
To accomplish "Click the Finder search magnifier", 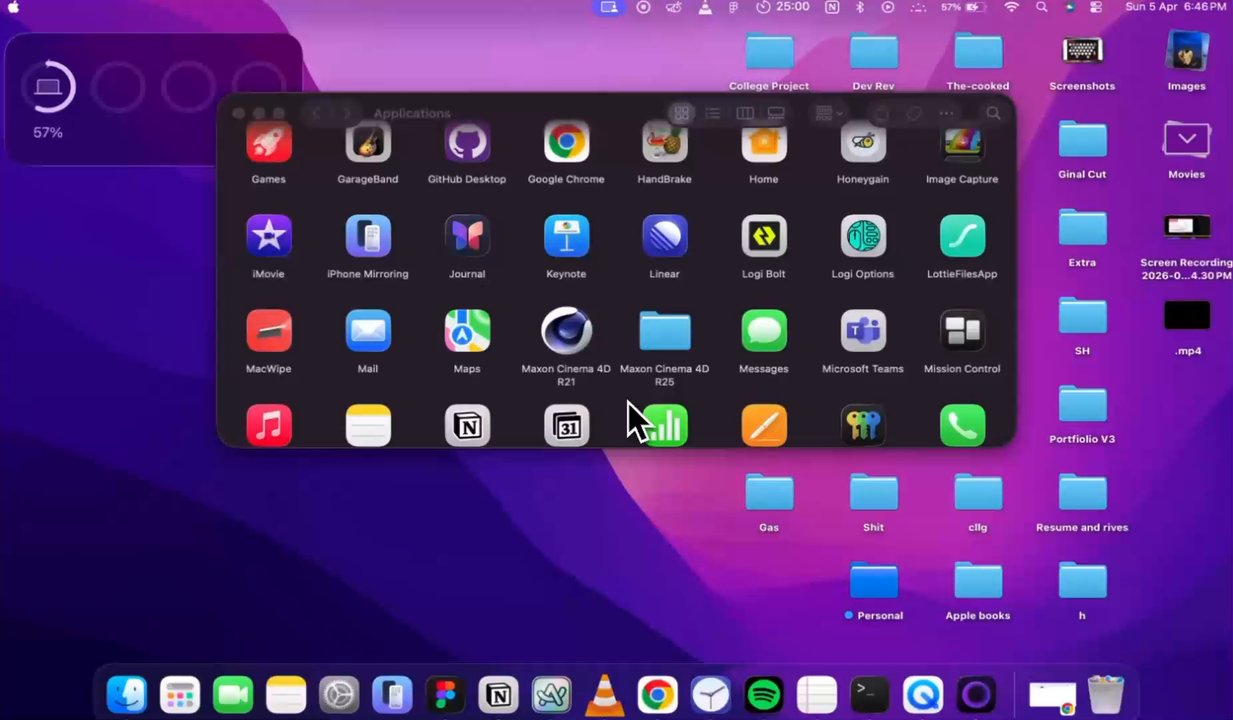I will (993, 113).
